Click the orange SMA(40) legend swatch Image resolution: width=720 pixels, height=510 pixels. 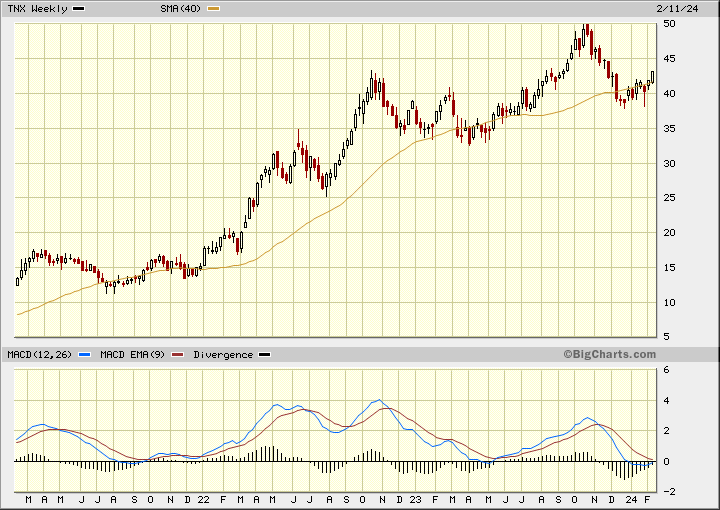pos(214,9)
